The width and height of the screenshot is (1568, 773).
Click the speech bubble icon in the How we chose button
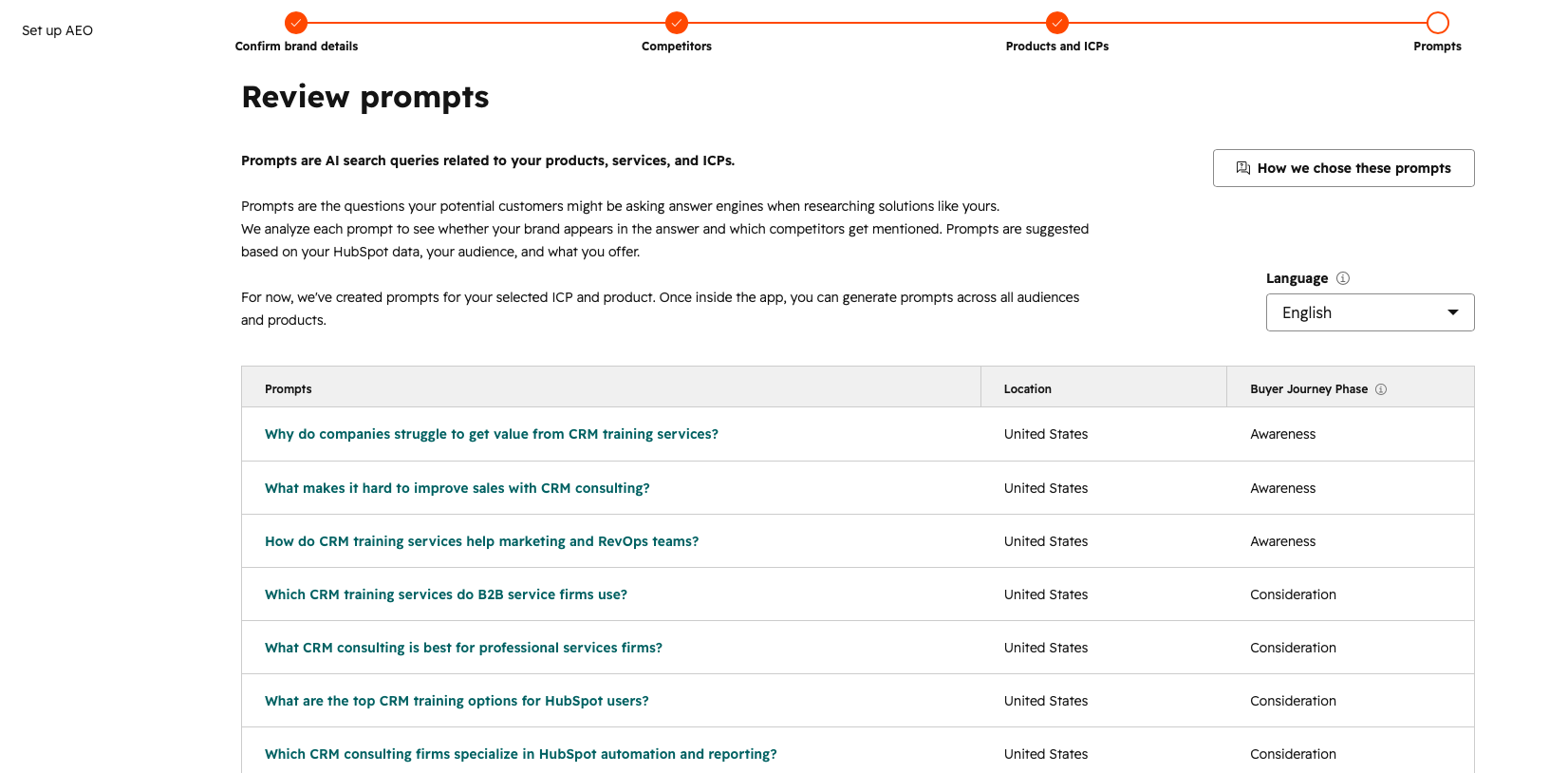click(x=1243, y=168)
